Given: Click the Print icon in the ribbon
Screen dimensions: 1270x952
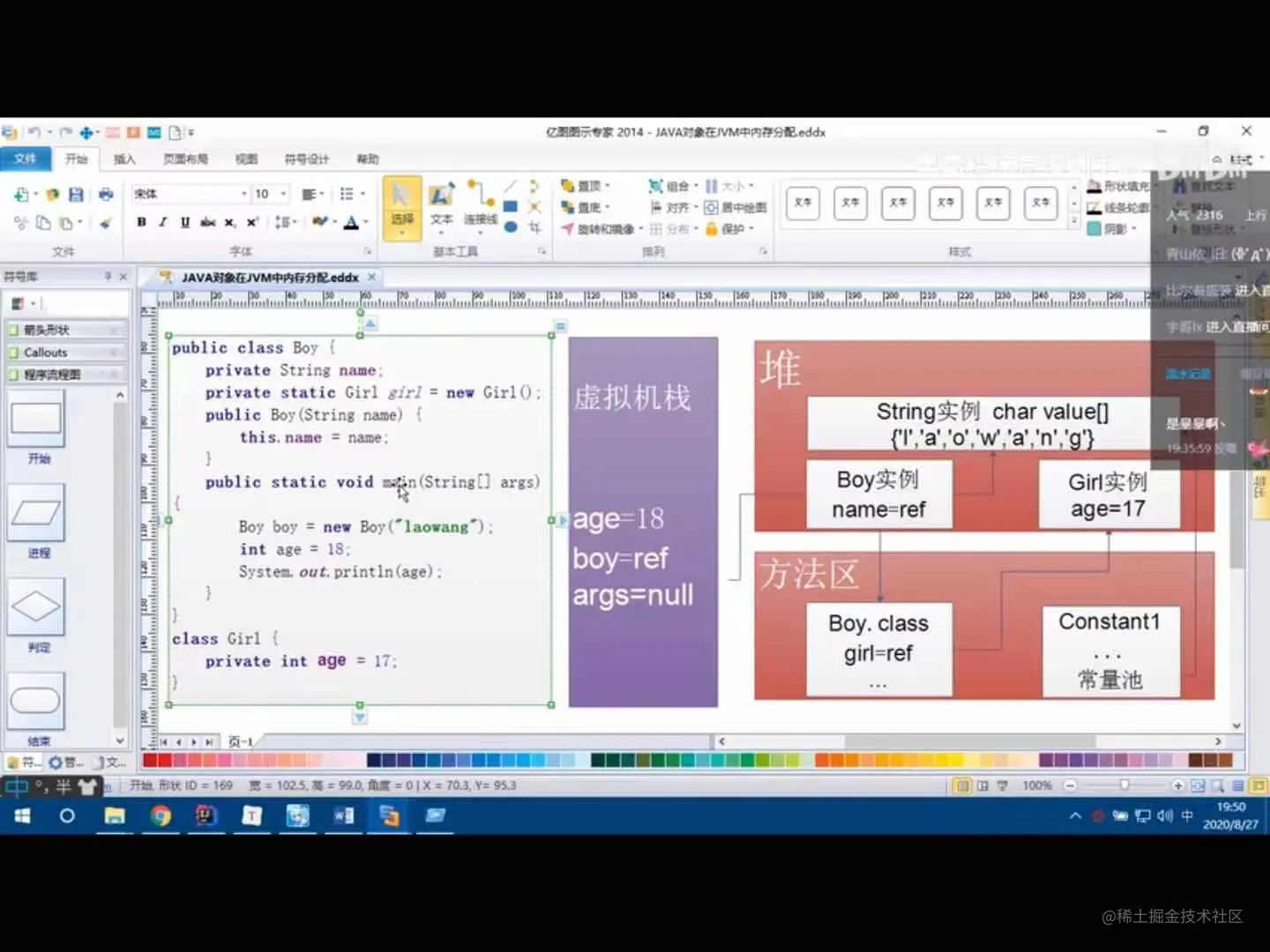Looking at the screenshot, I should (x=106, y=195).
